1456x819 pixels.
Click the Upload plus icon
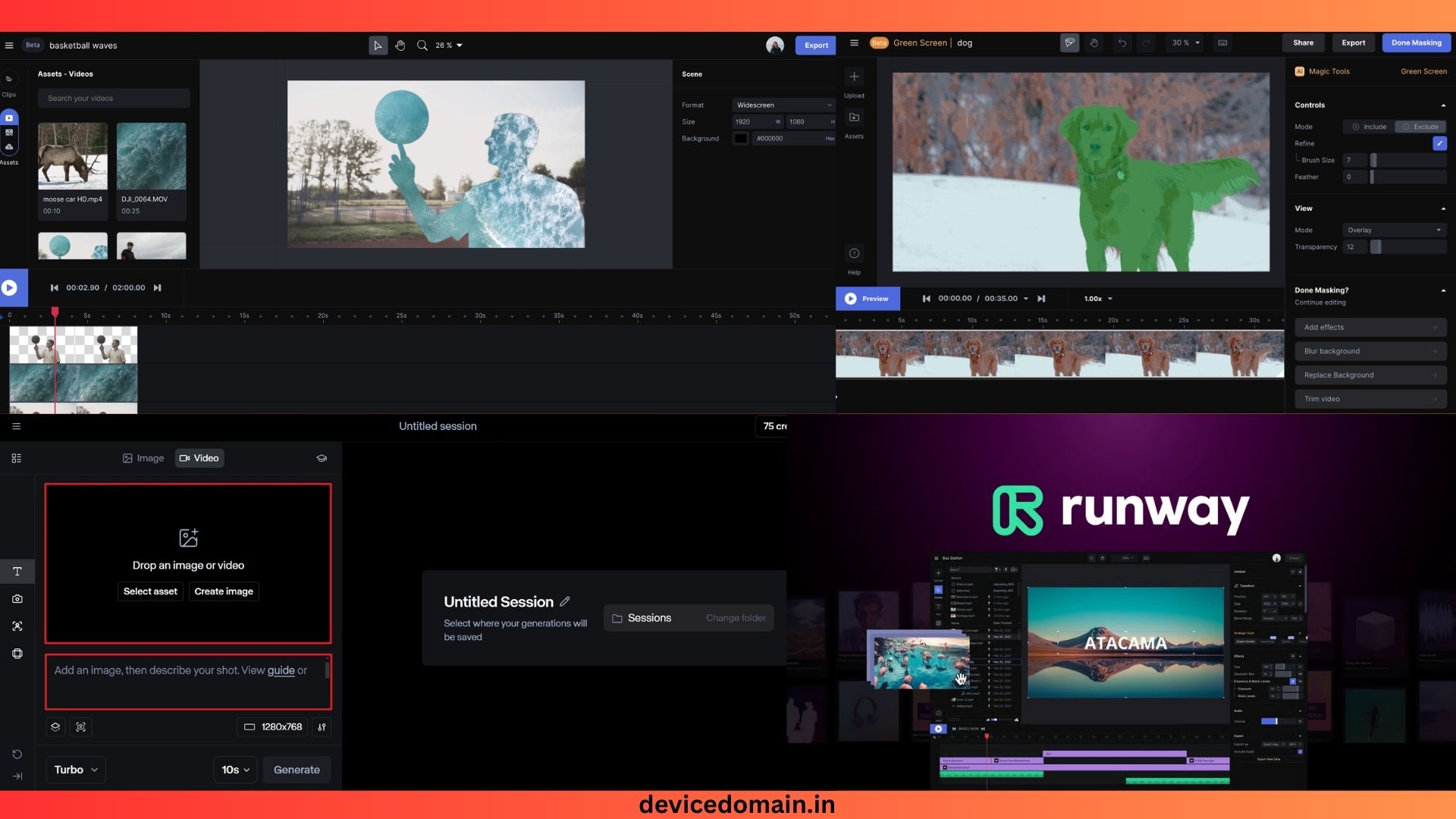pyautogui.click(x=854, y=77)
